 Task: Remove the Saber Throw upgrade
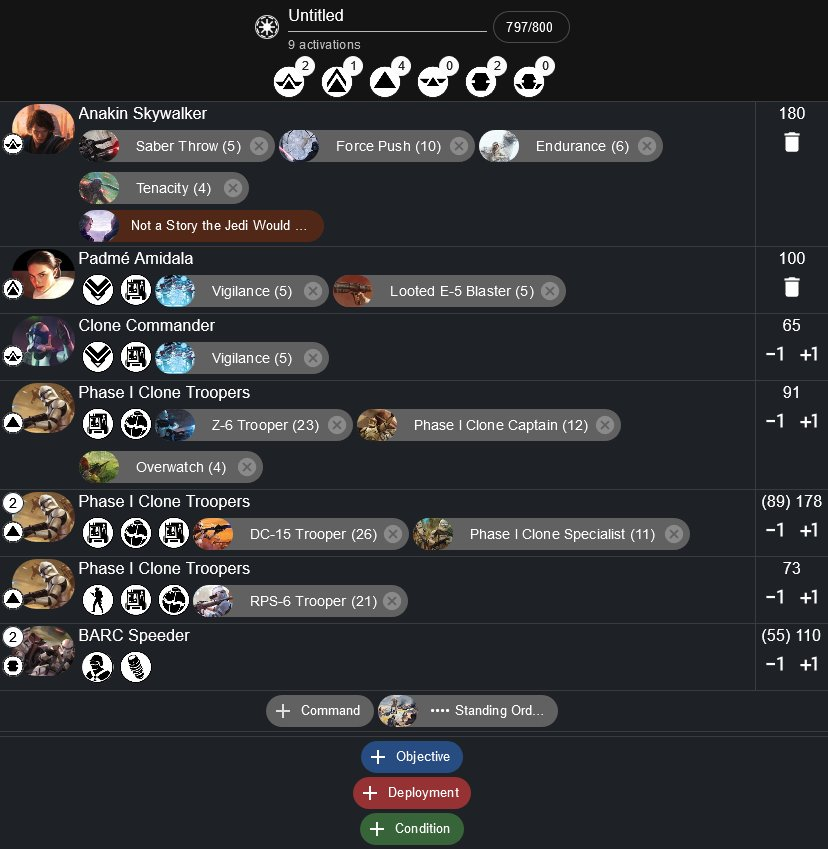(259, 146)
